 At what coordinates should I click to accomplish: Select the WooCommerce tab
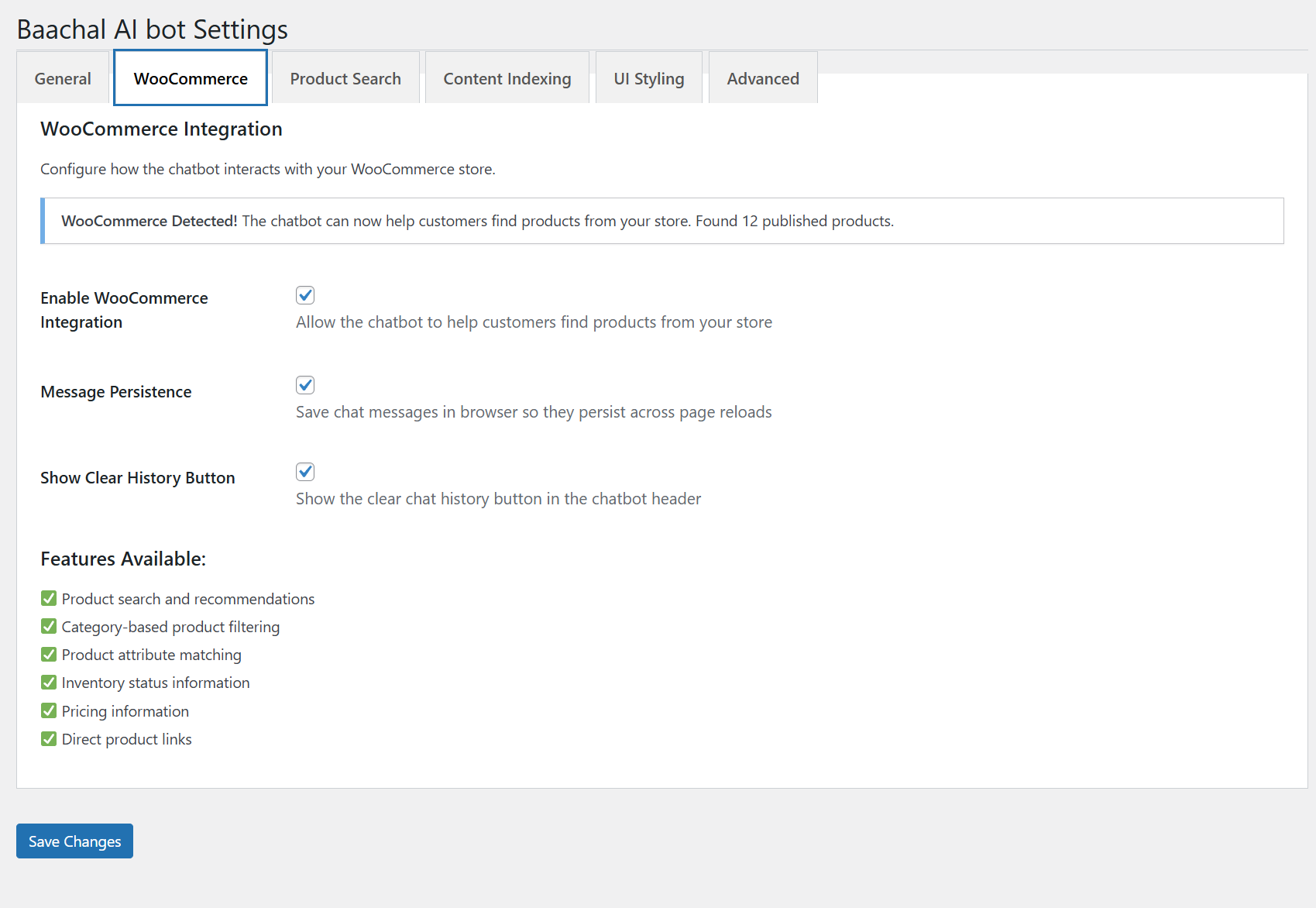190,78
